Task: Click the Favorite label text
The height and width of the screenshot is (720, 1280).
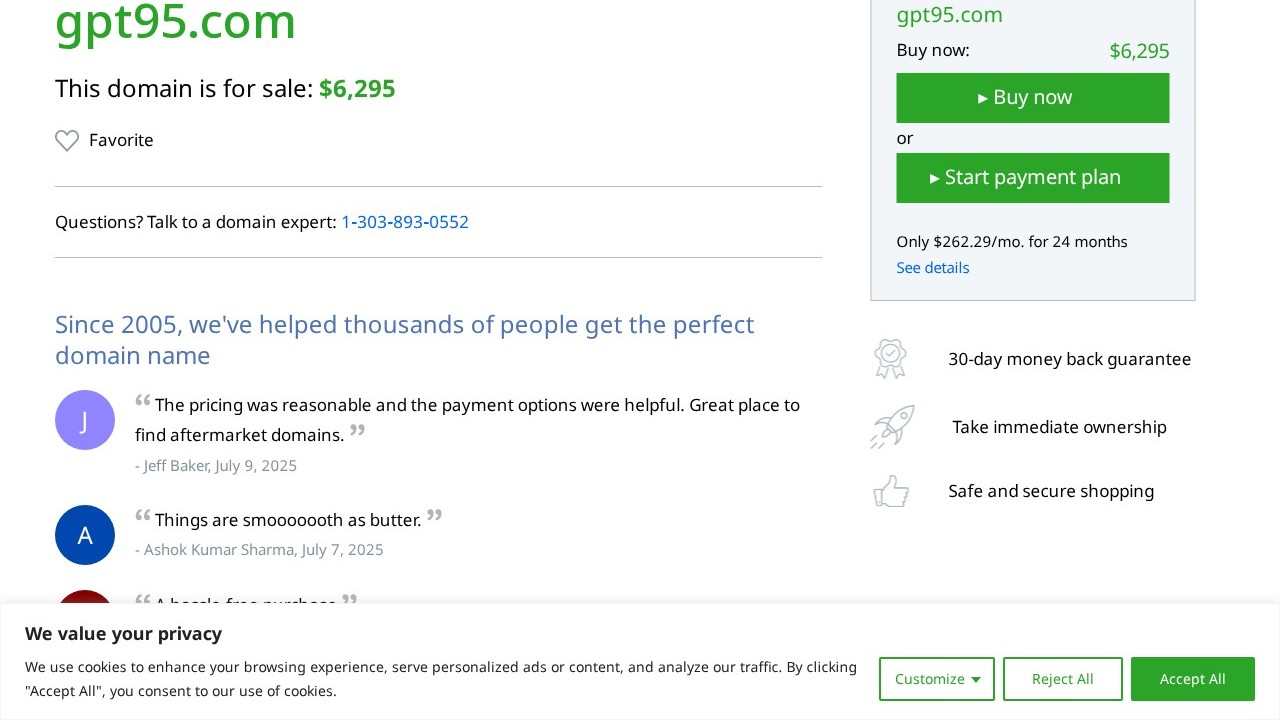Action: 121,140
